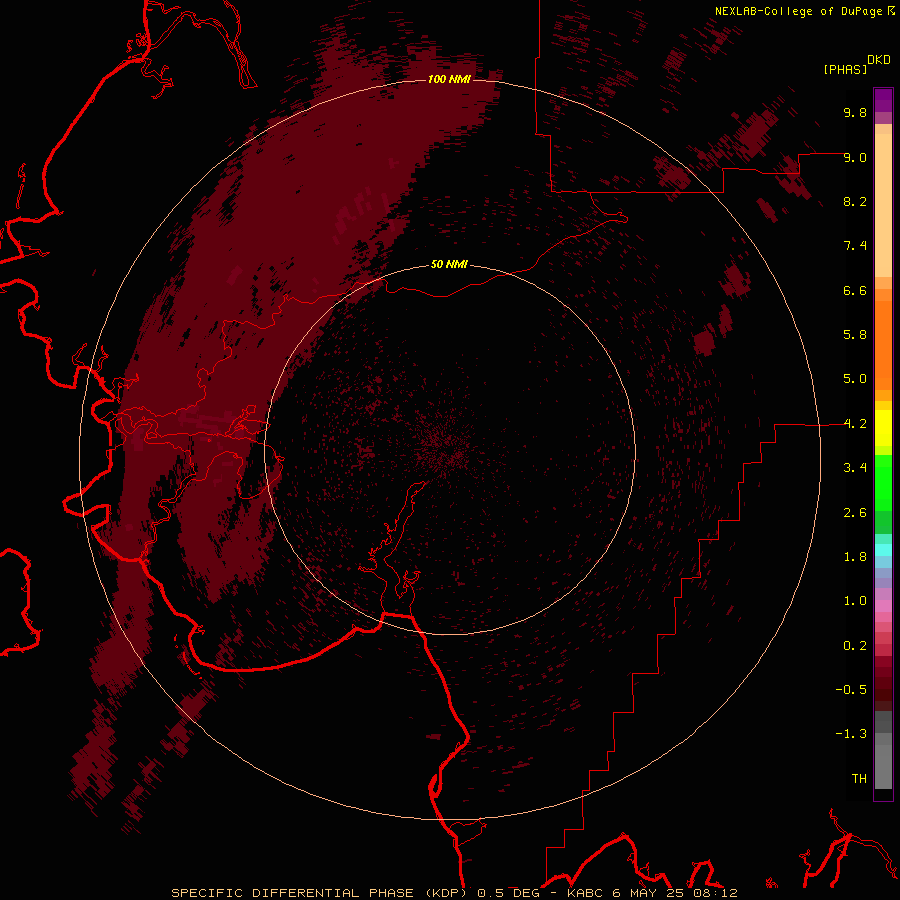Click the -1.3 value on the color scale
This screenshot has width=900, height=900.
851,734
